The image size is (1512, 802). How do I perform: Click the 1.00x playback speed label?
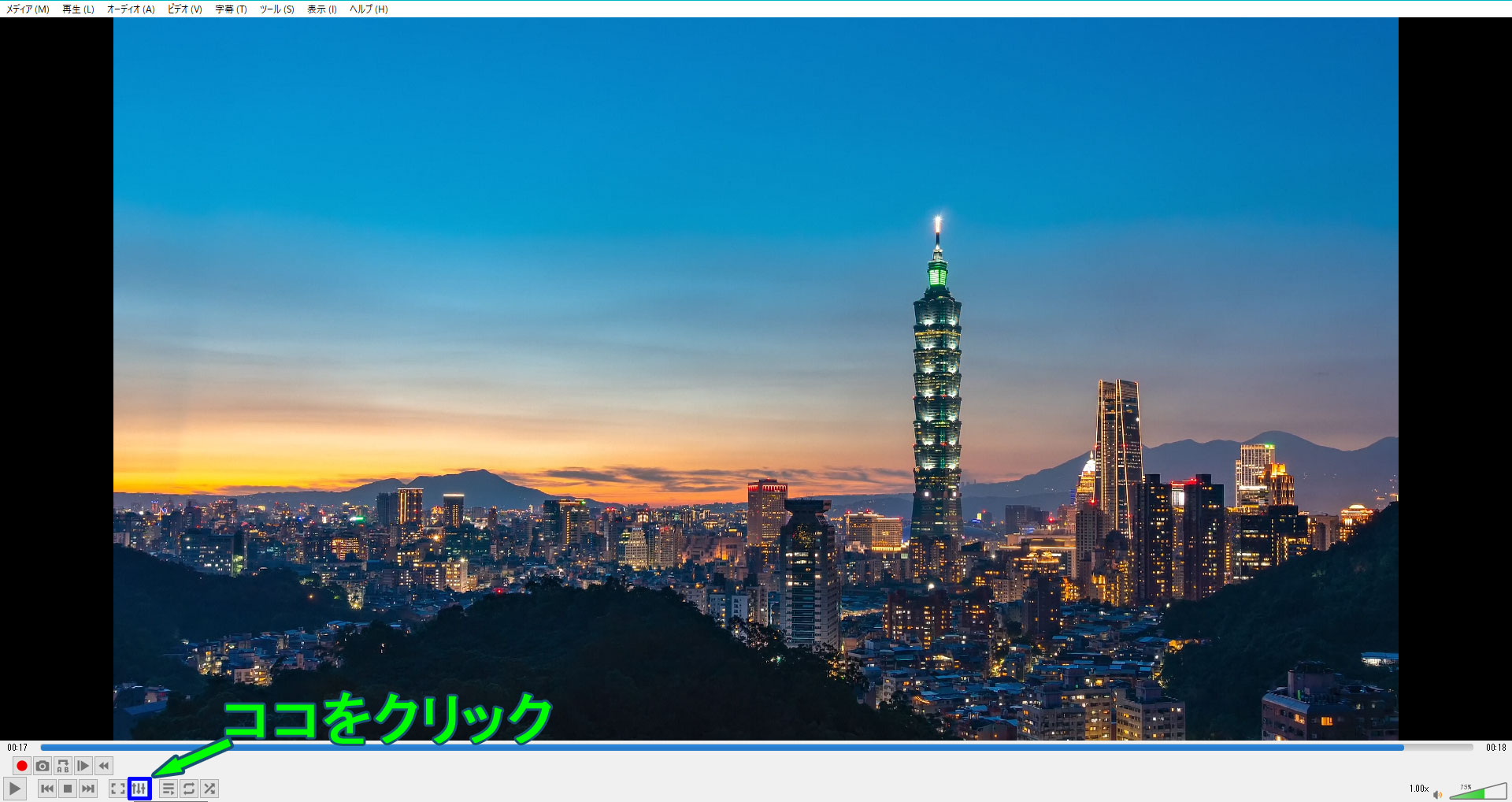[1419, 789]
